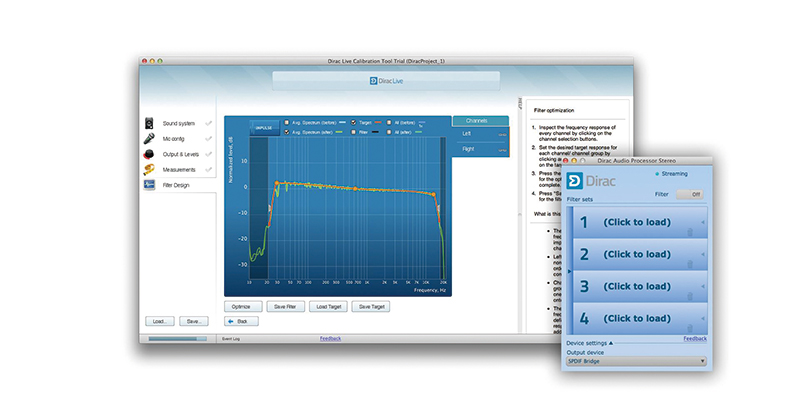Toggle the Avg. Spectrum (before) checkbox
The height and width of the screenshot is (417, 800).
(286, 121)
